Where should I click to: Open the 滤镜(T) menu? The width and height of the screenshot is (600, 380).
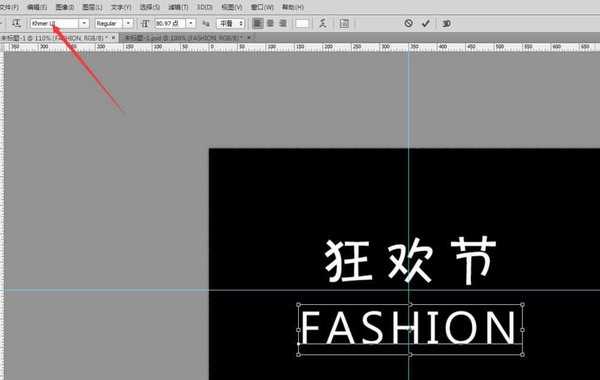[x=178, y=7]
